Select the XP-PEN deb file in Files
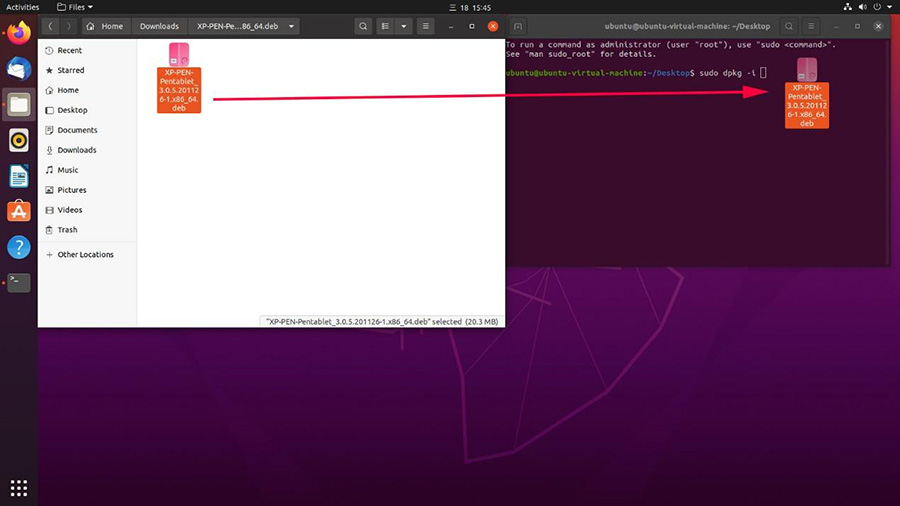This screenshot has height=506, width=900. (179, 78)
